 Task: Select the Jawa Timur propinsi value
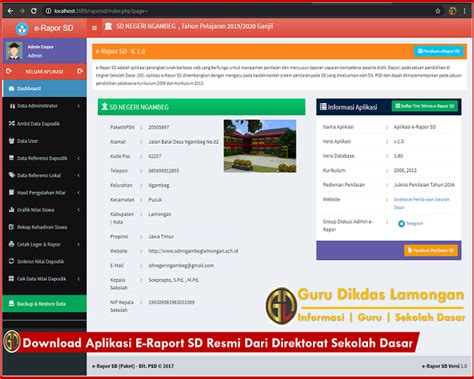click(x=161, y=236)
